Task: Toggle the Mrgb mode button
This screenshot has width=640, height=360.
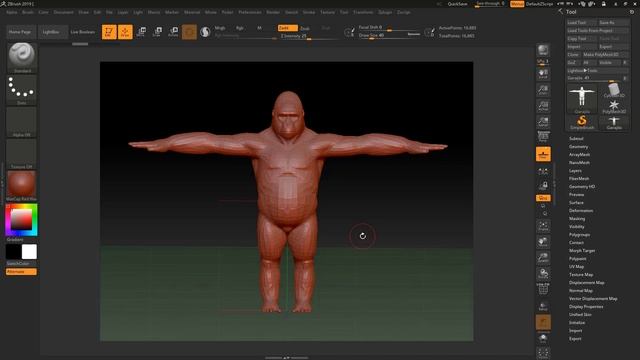Action: click(x=220, y=28)
